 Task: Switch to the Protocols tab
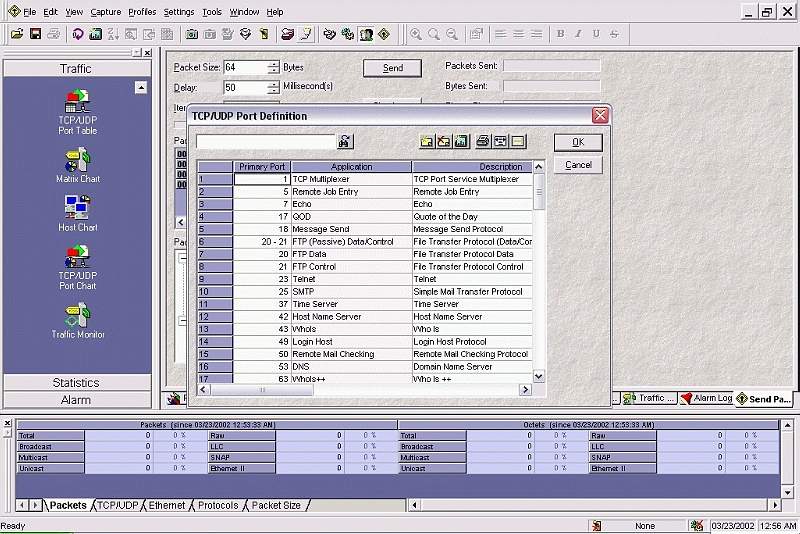click(x=218, y=505)
